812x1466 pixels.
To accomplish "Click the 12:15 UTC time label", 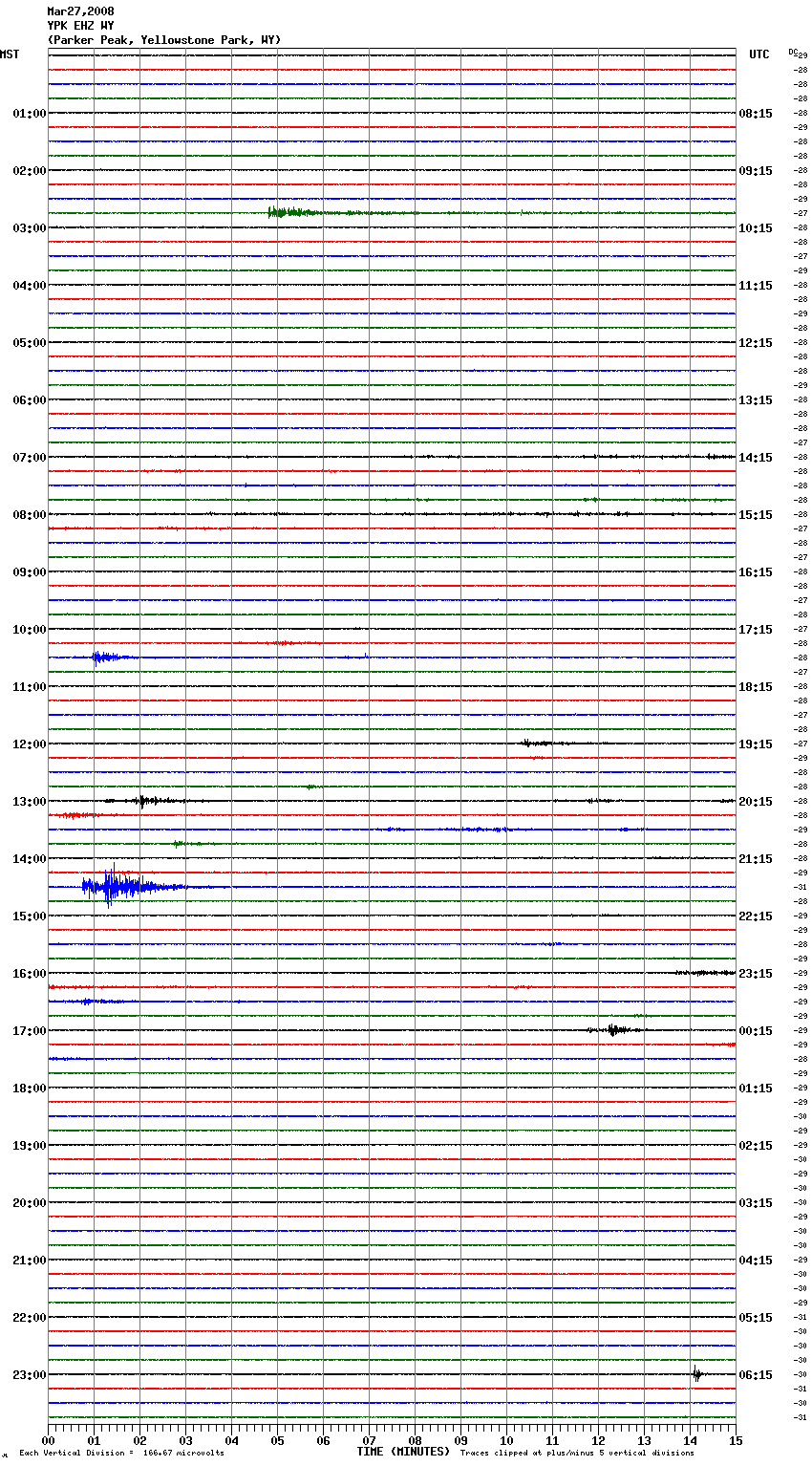I will tap(756, 343).
